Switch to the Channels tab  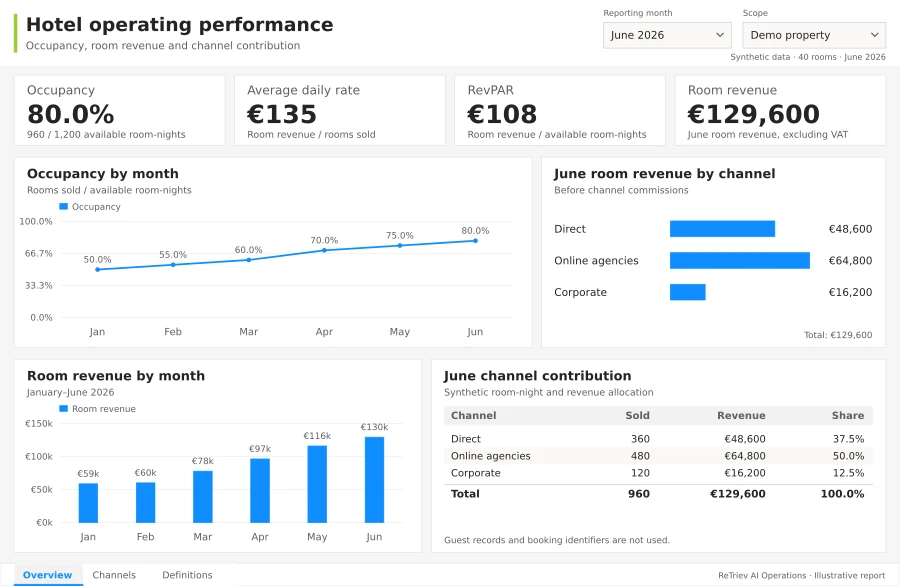[x=114, y=575]
